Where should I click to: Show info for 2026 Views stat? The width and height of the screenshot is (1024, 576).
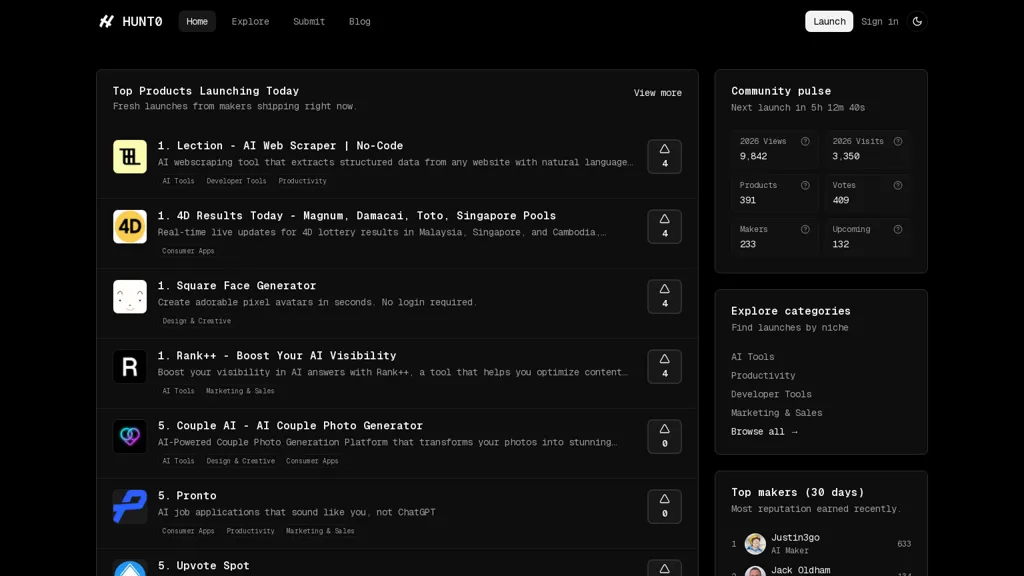[805, 141]
